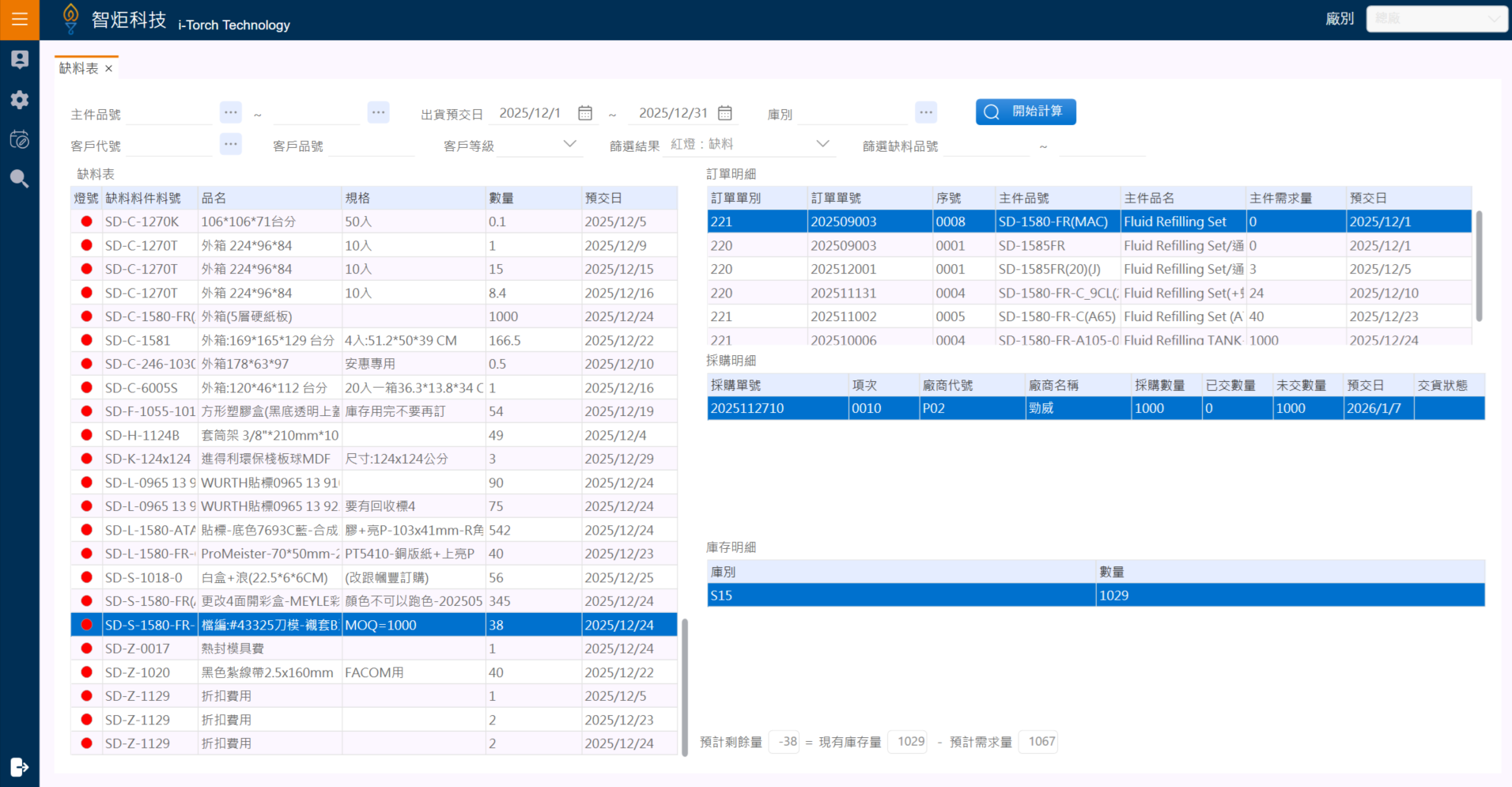
Task: Click the logout icon at sidebar bottom
Action: point(20,766)
